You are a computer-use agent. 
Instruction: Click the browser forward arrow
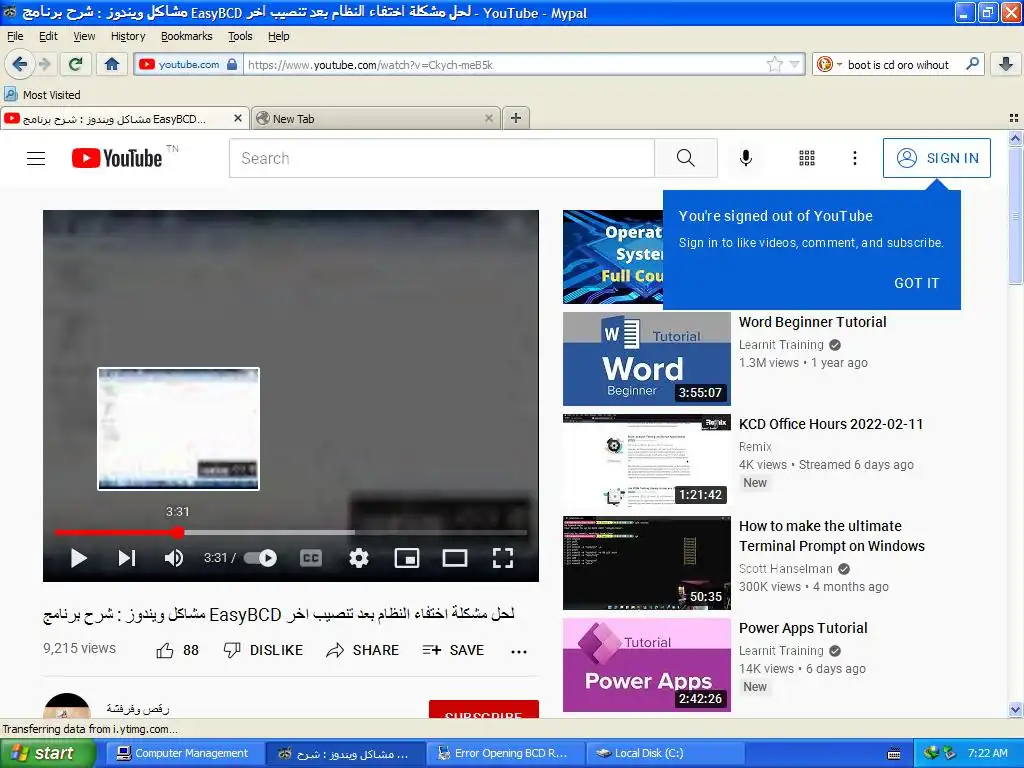44,64
